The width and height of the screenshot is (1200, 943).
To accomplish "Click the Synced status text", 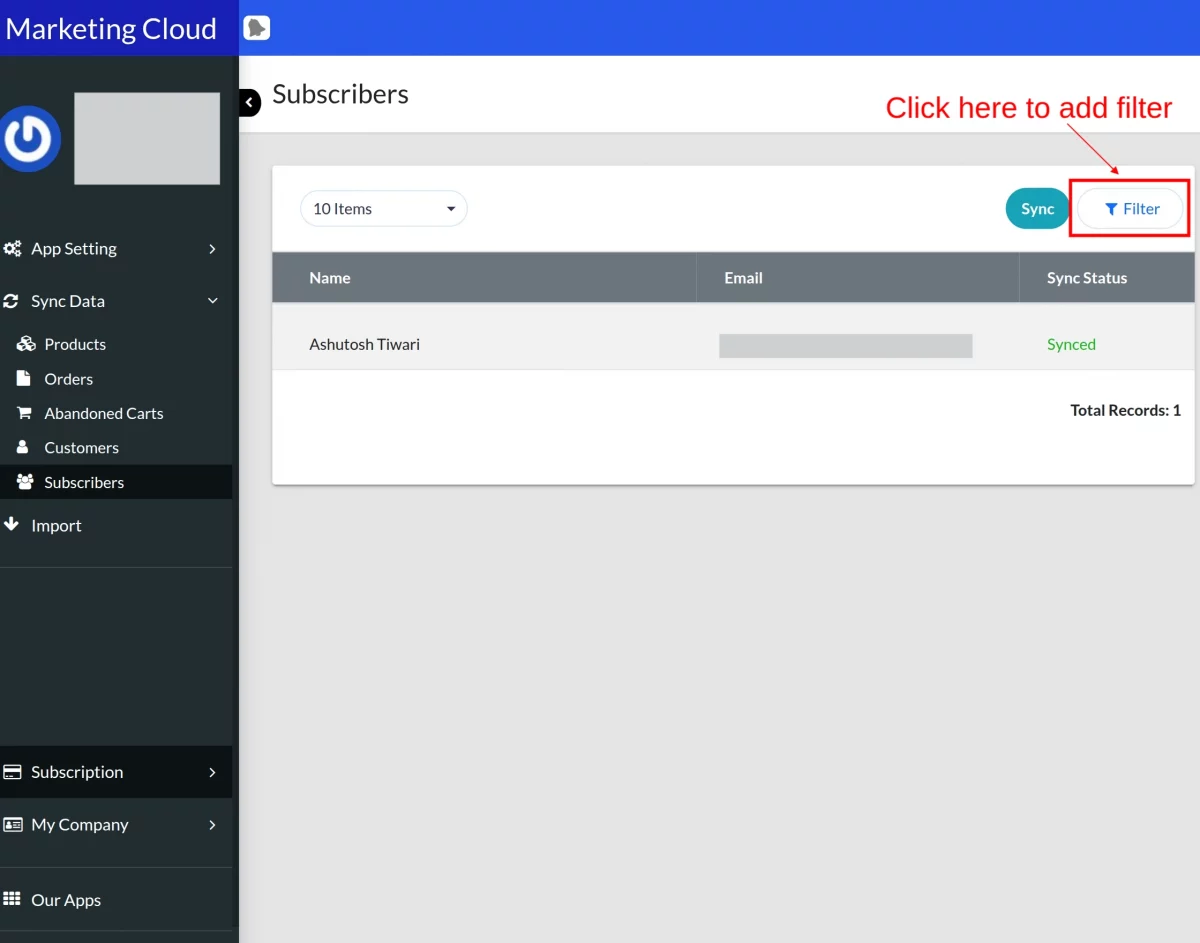I will [x=1071, y=344].
